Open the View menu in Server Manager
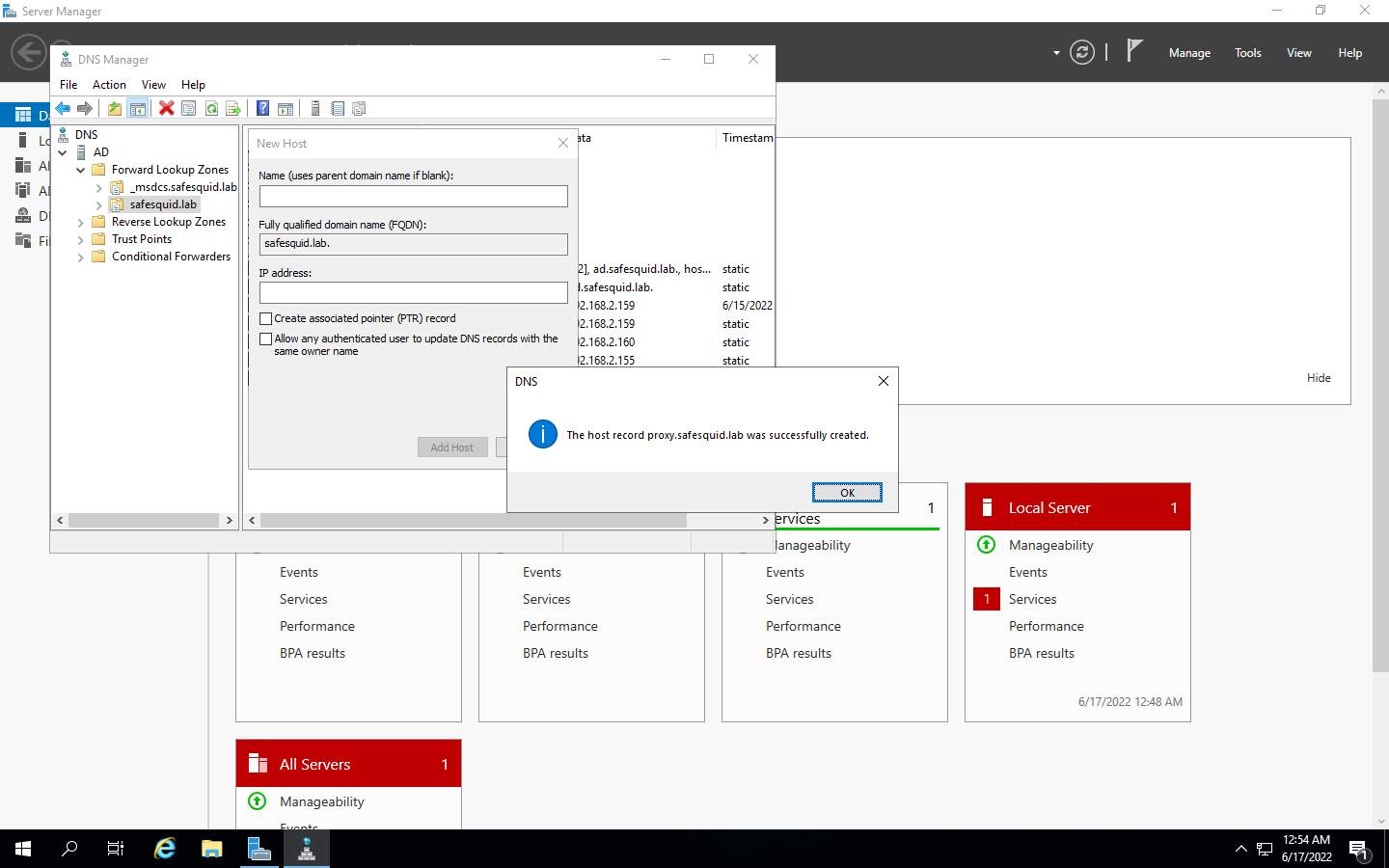This screenshot has height=868, width=1389. [x=1298, y=53]
